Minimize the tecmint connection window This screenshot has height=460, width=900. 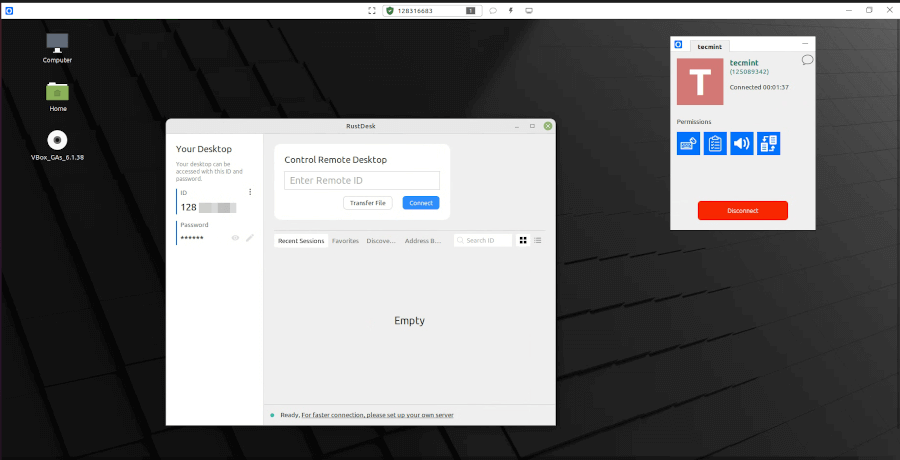(x=805, y=44)
